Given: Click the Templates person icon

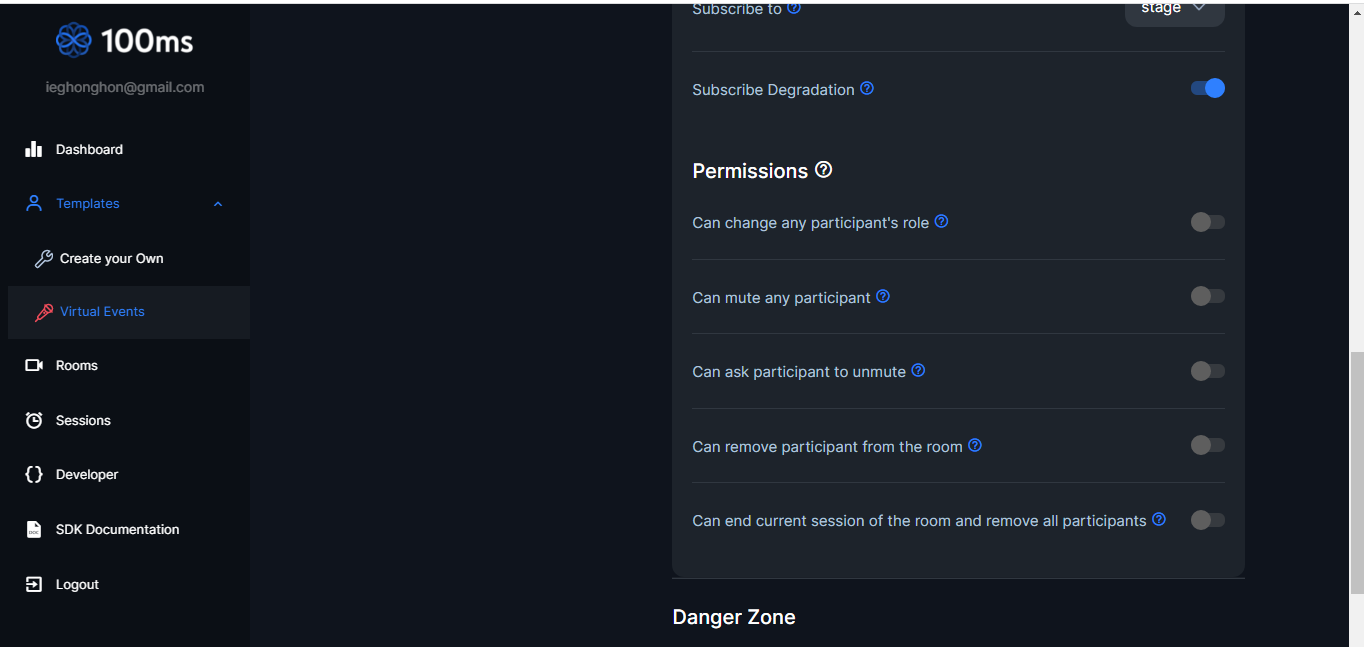Looking at the screenshot, I should point(33,203).
